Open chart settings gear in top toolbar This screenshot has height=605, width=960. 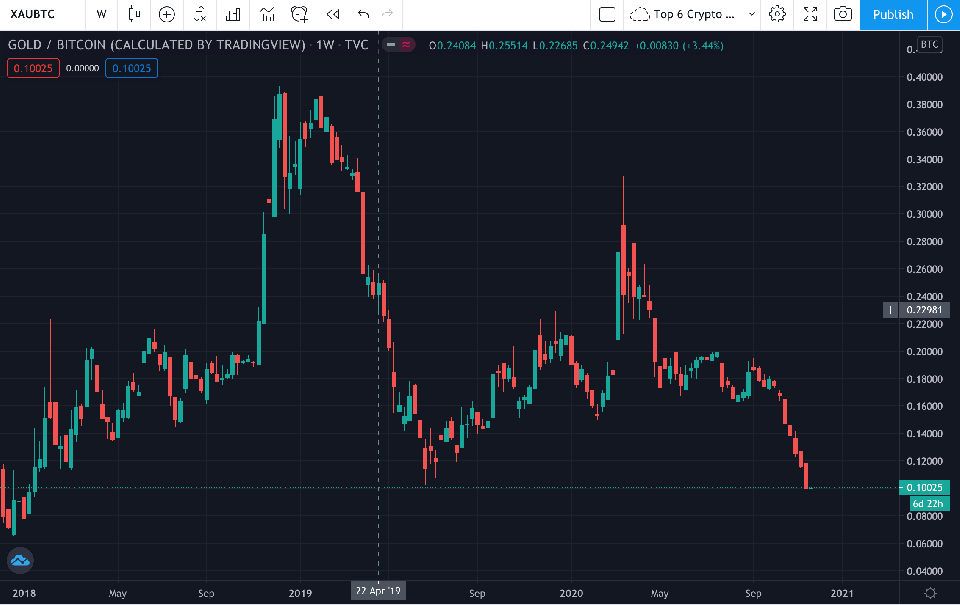[777, 14]
